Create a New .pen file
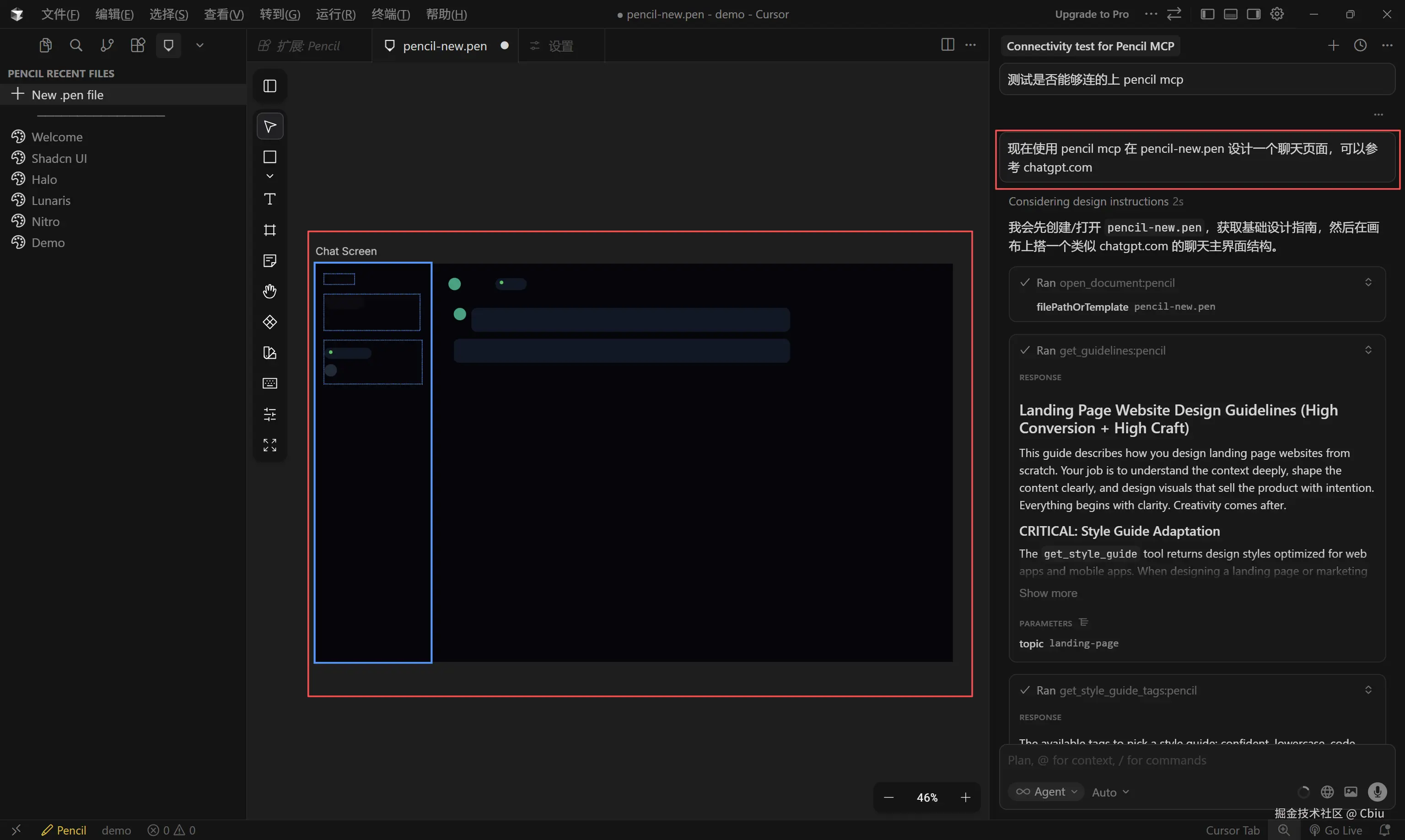This screenshot has width=1405, height=840. click(x=67, y=95)
